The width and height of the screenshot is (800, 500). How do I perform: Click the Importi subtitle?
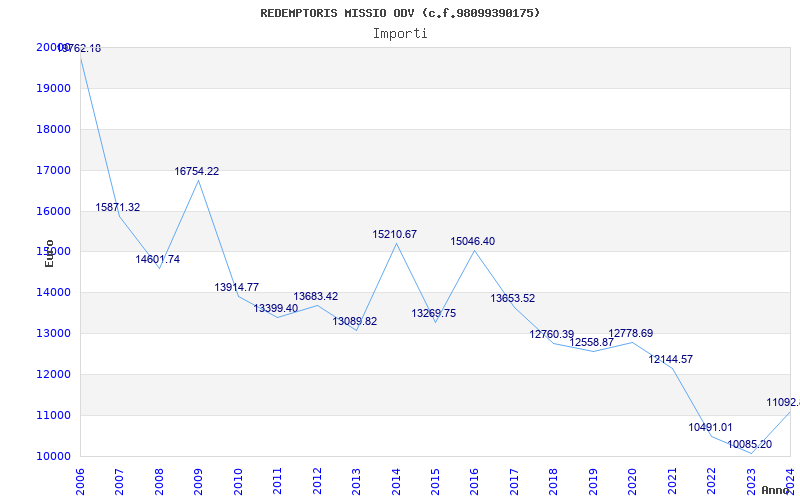[x=400, y=34]
